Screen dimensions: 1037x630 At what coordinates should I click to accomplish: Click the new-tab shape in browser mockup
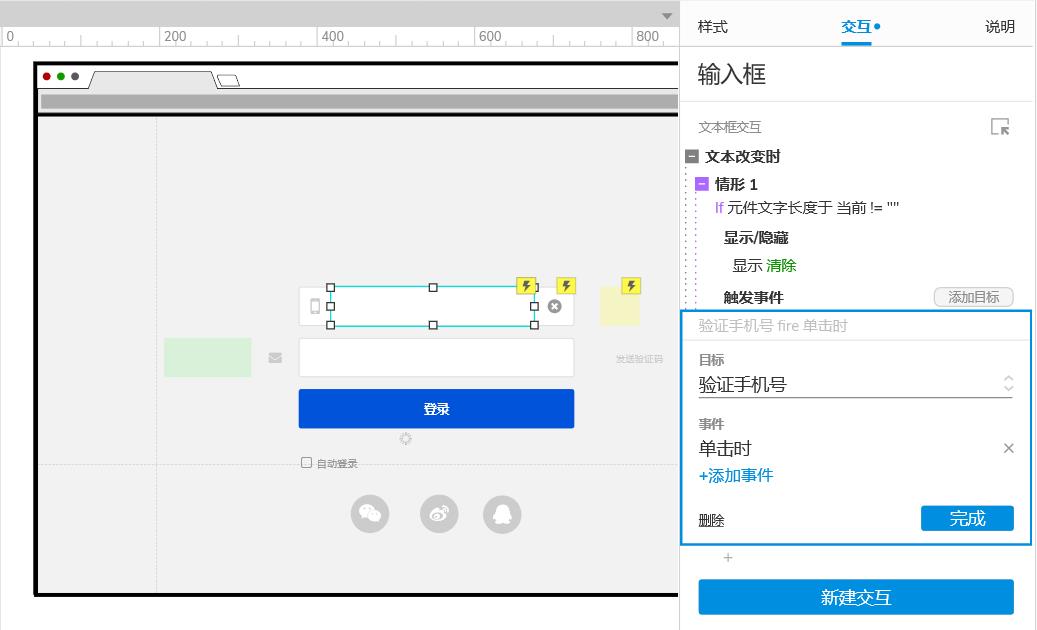tap(228, 81)
